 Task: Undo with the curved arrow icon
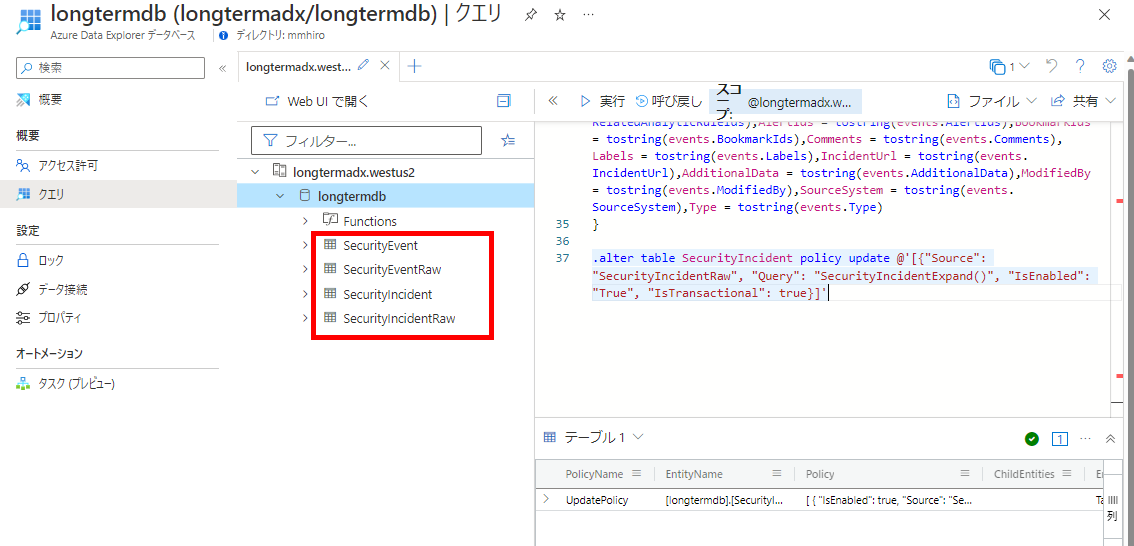[x=1052, y=66]
